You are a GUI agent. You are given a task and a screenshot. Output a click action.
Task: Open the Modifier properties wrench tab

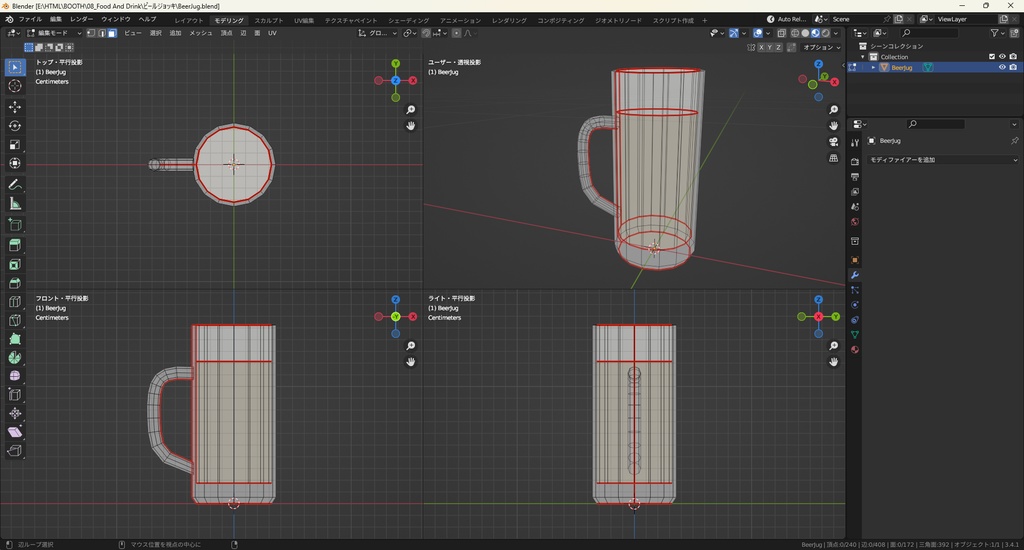(855, 275)
